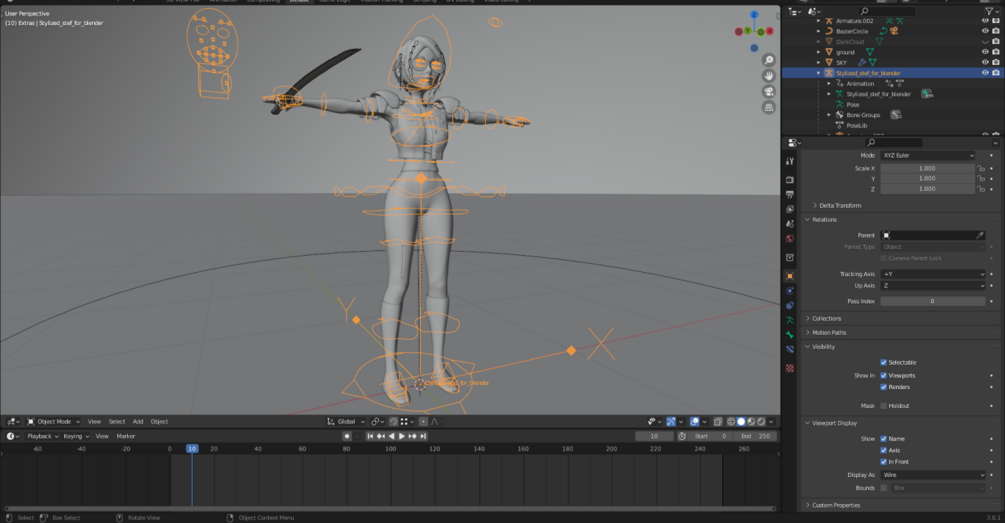The height and width of the screenshot is (523, 1005).
Task: Select solid viewport shading mode
Action: click(741, 422)
